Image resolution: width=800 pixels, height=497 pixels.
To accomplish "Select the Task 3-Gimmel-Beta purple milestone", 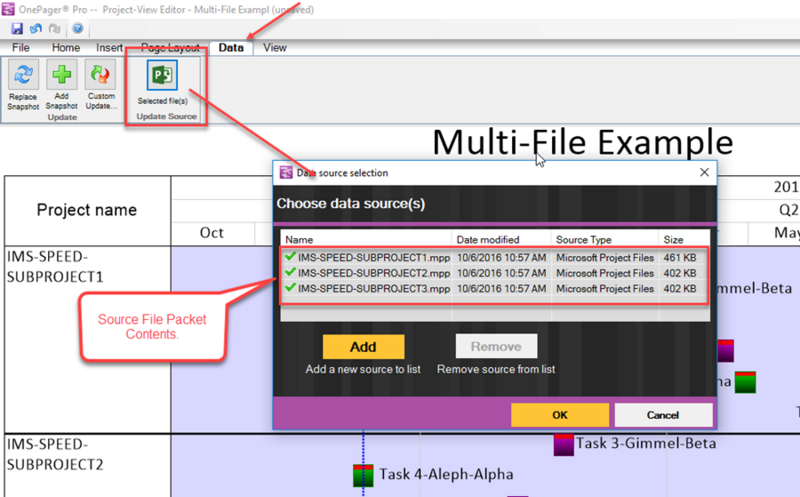I will click(564, 444).
